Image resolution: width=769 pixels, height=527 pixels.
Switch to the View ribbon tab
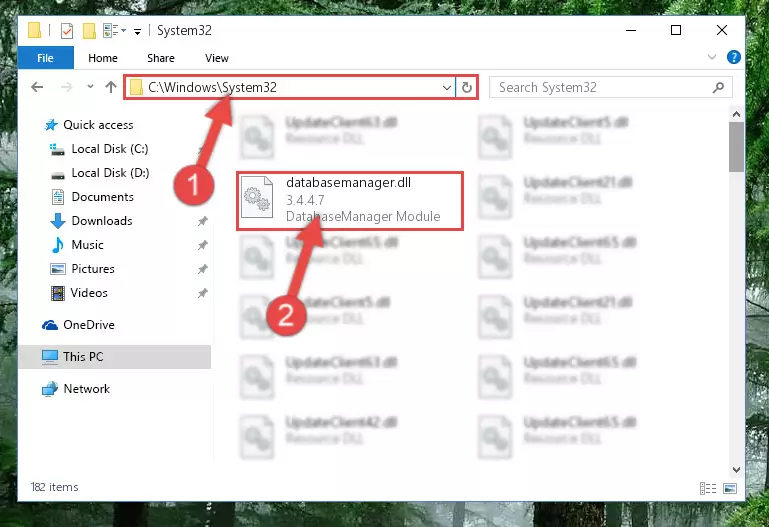[x=217, y=58]
